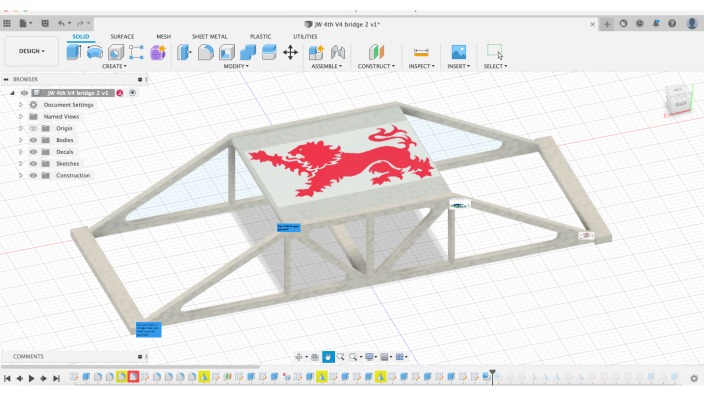
Task: Hide the Decals folder
Action: (33, 152)
